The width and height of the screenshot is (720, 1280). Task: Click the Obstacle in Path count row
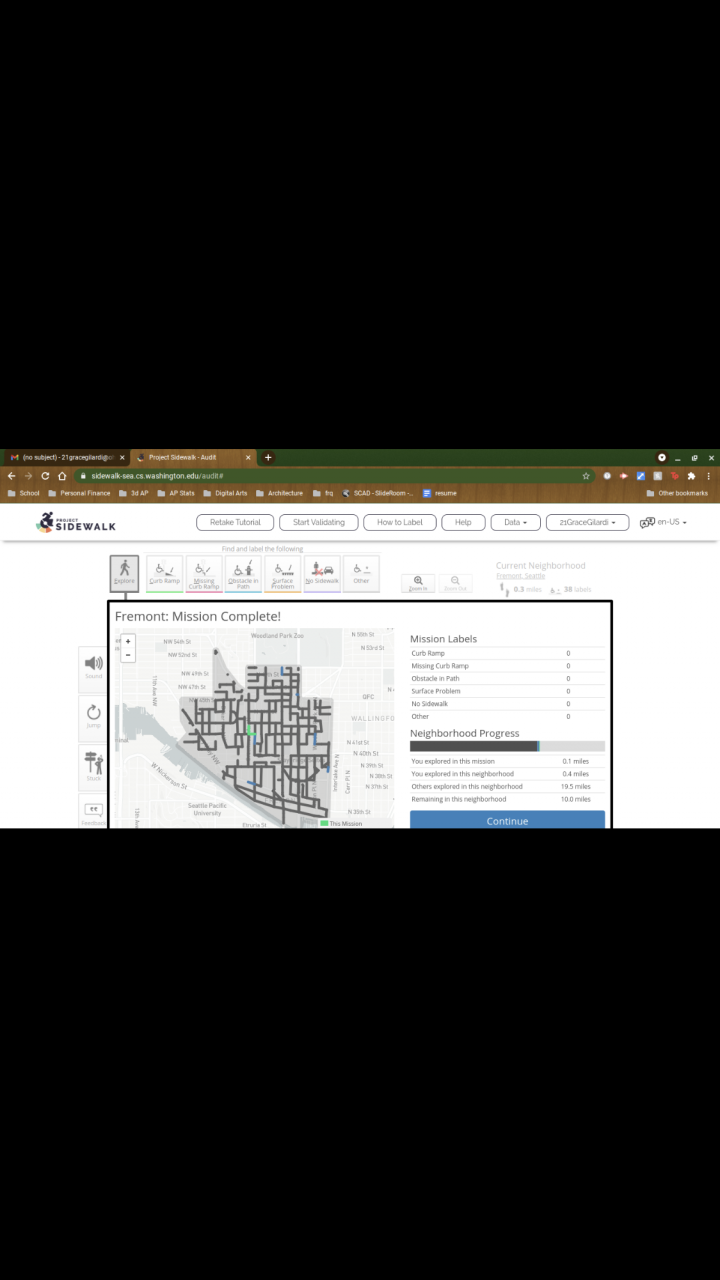coord(507,678)
